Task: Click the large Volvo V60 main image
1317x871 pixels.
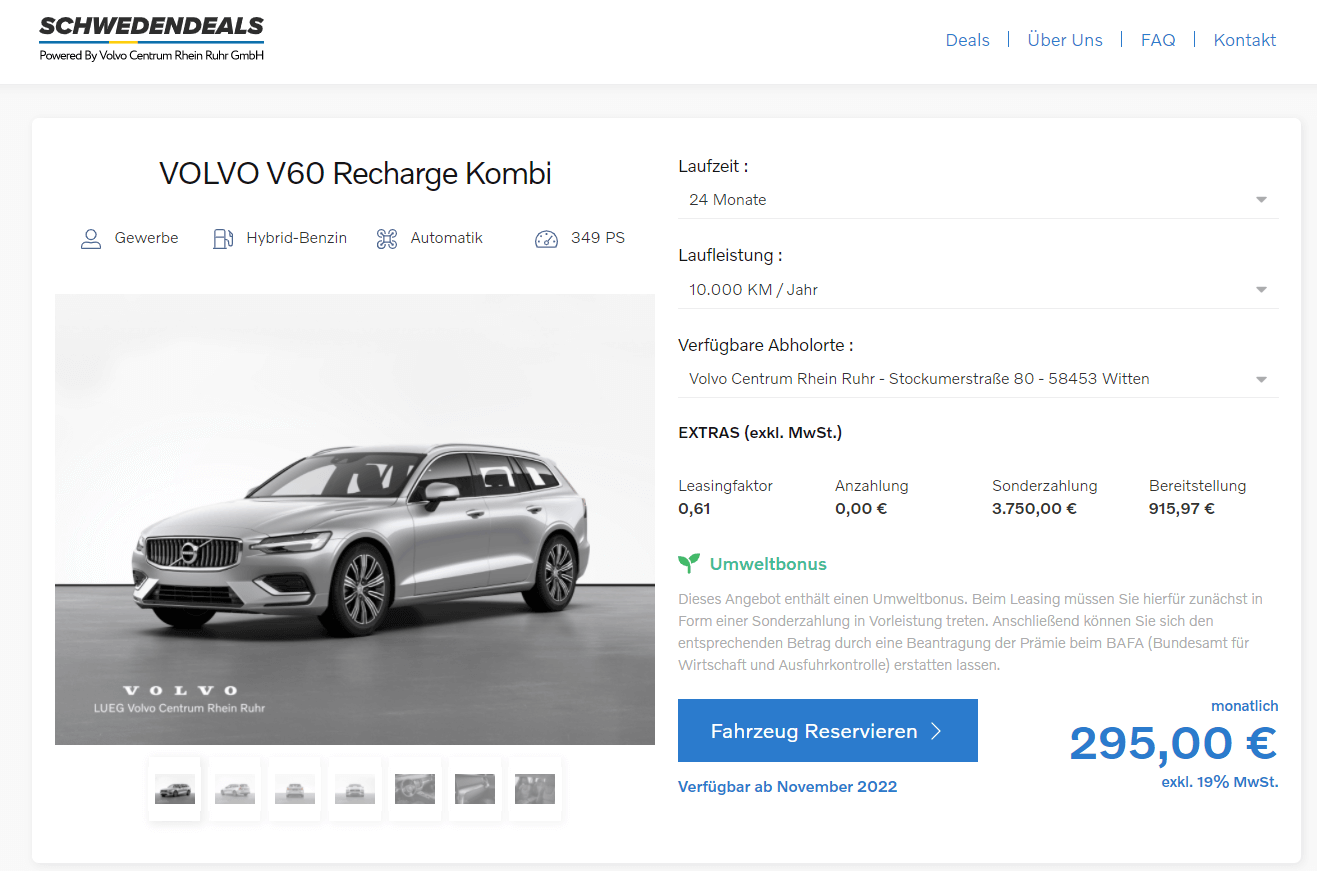Action: tap(355, 519)
